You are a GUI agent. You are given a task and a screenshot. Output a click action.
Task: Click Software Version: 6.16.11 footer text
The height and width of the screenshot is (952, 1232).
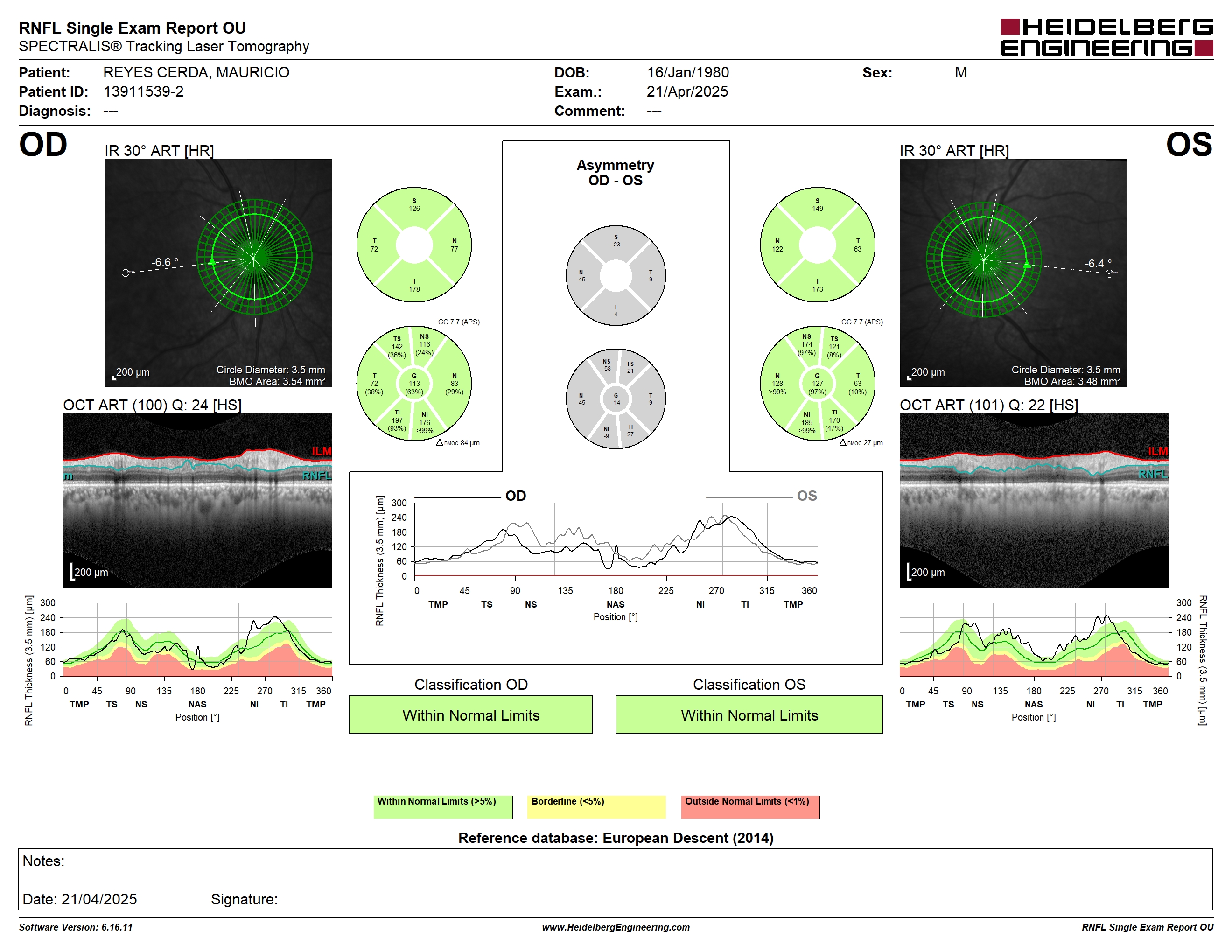coord(76,927)
